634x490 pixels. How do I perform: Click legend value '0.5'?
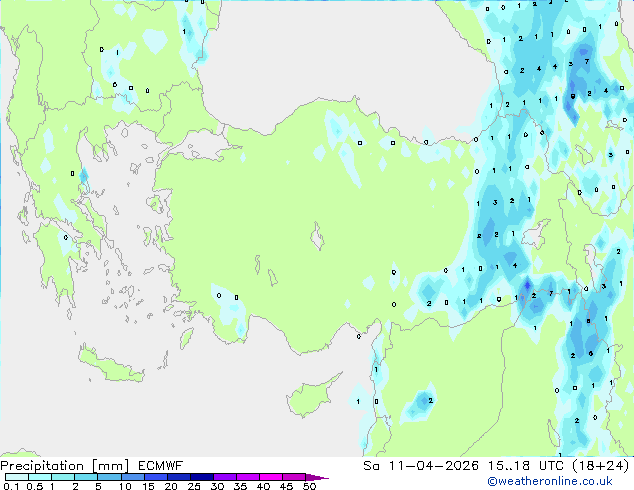pyautogui.click(x=35, y=486)
